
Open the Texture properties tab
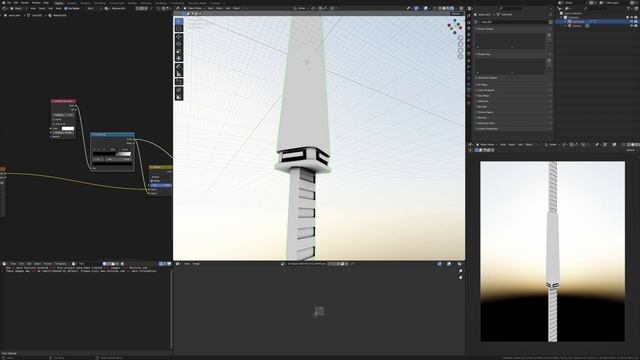469,104
